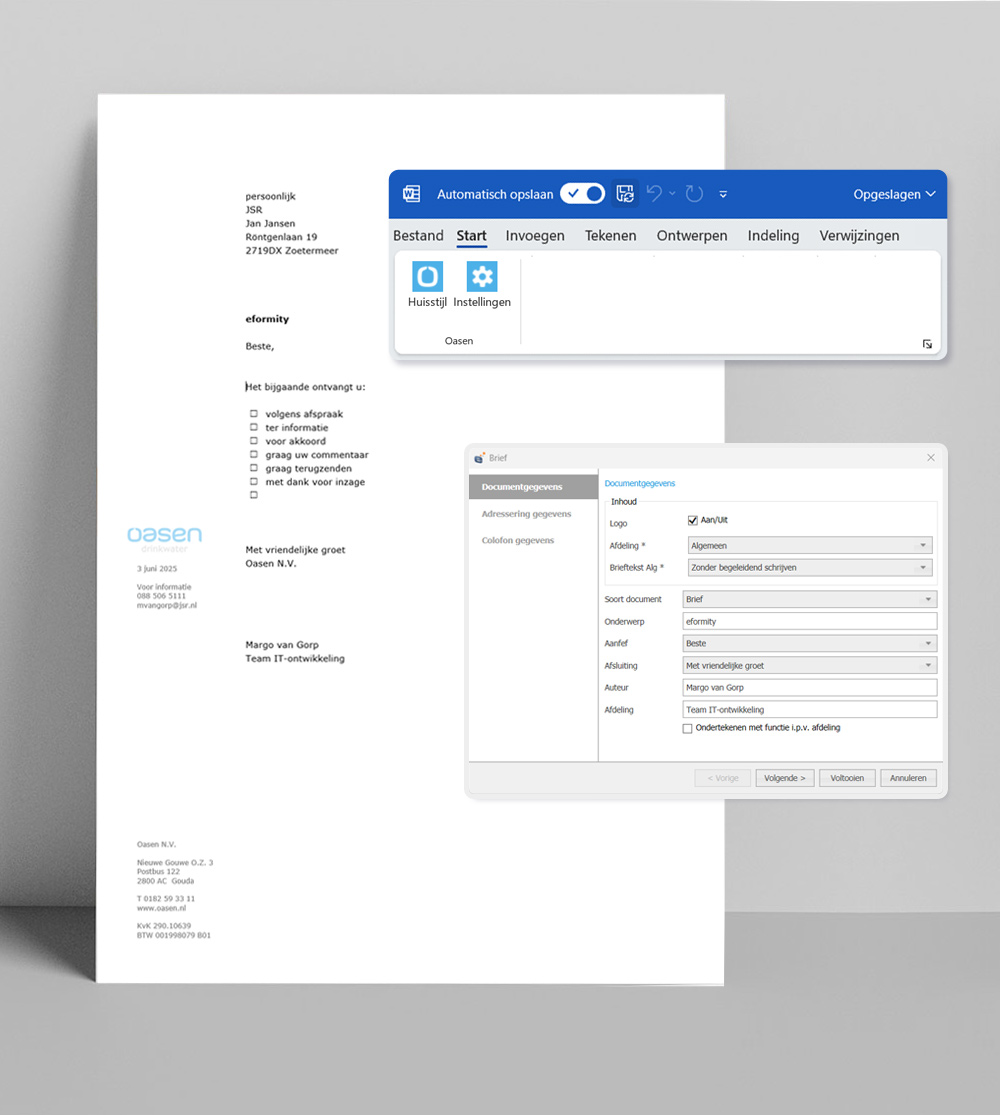Click the Word app icon in title bar
Image resolution: width=1000 pixels, height=1115 pixels.
(411, 194)
